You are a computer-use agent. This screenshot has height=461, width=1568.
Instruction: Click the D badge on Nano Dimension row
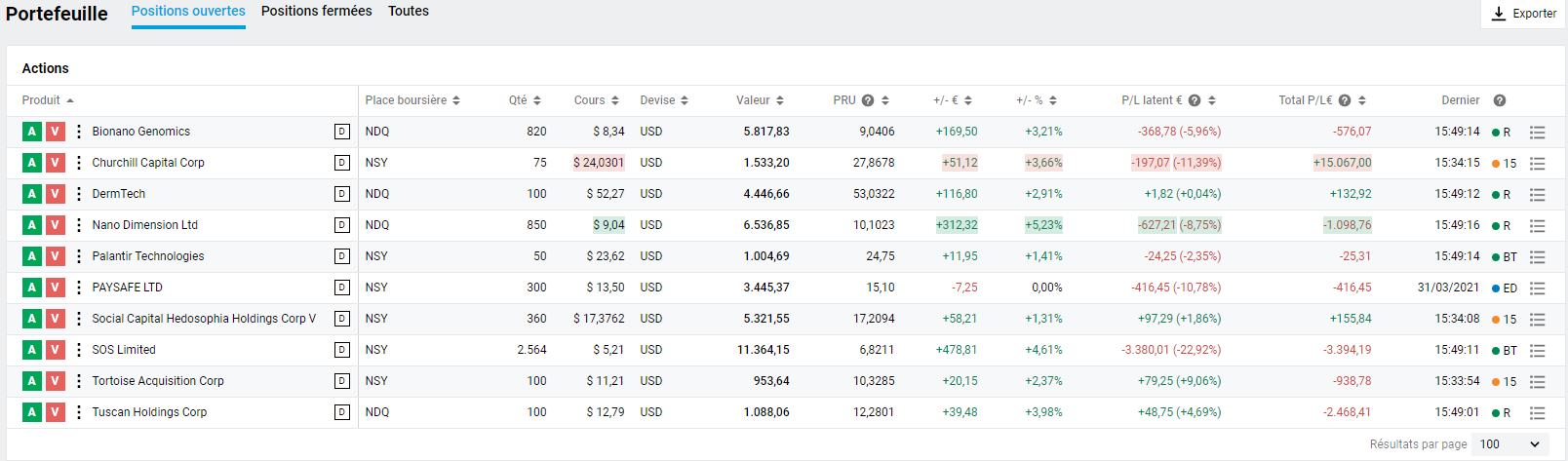pyautogui.click(x=342, y=225)
